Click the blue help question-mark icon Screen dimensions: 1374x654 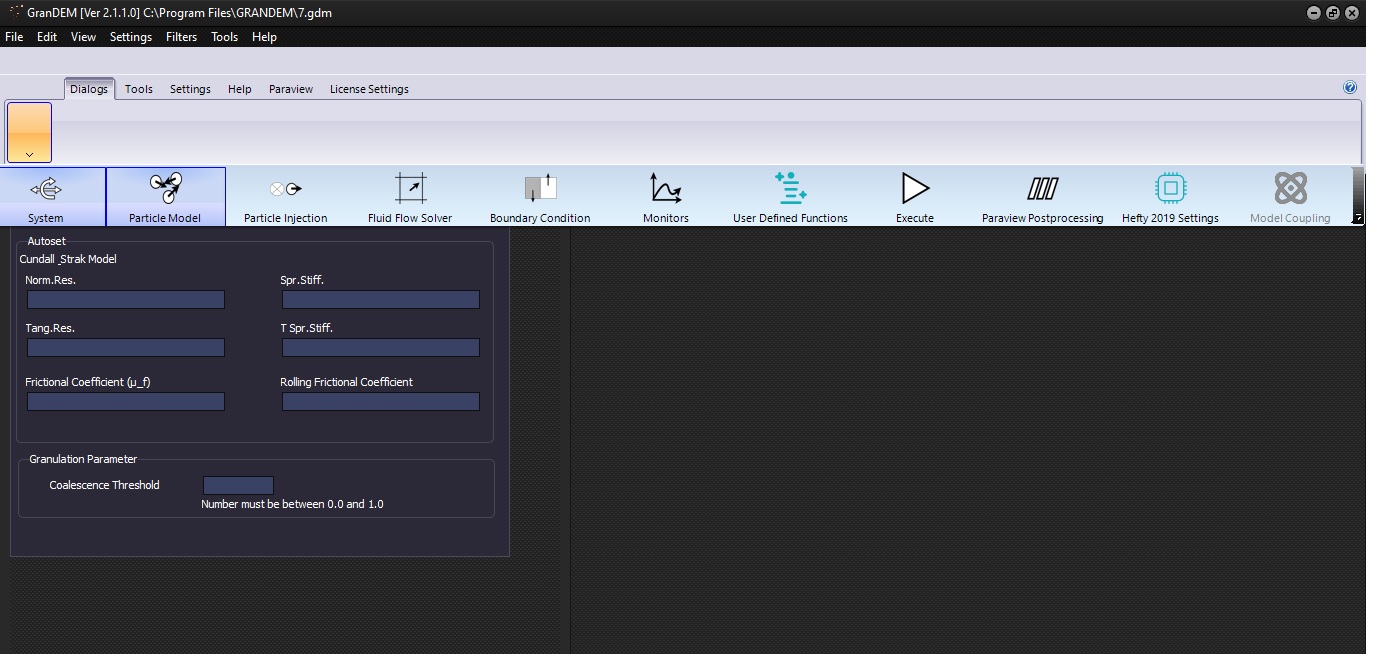click(x=1350, y=87)
